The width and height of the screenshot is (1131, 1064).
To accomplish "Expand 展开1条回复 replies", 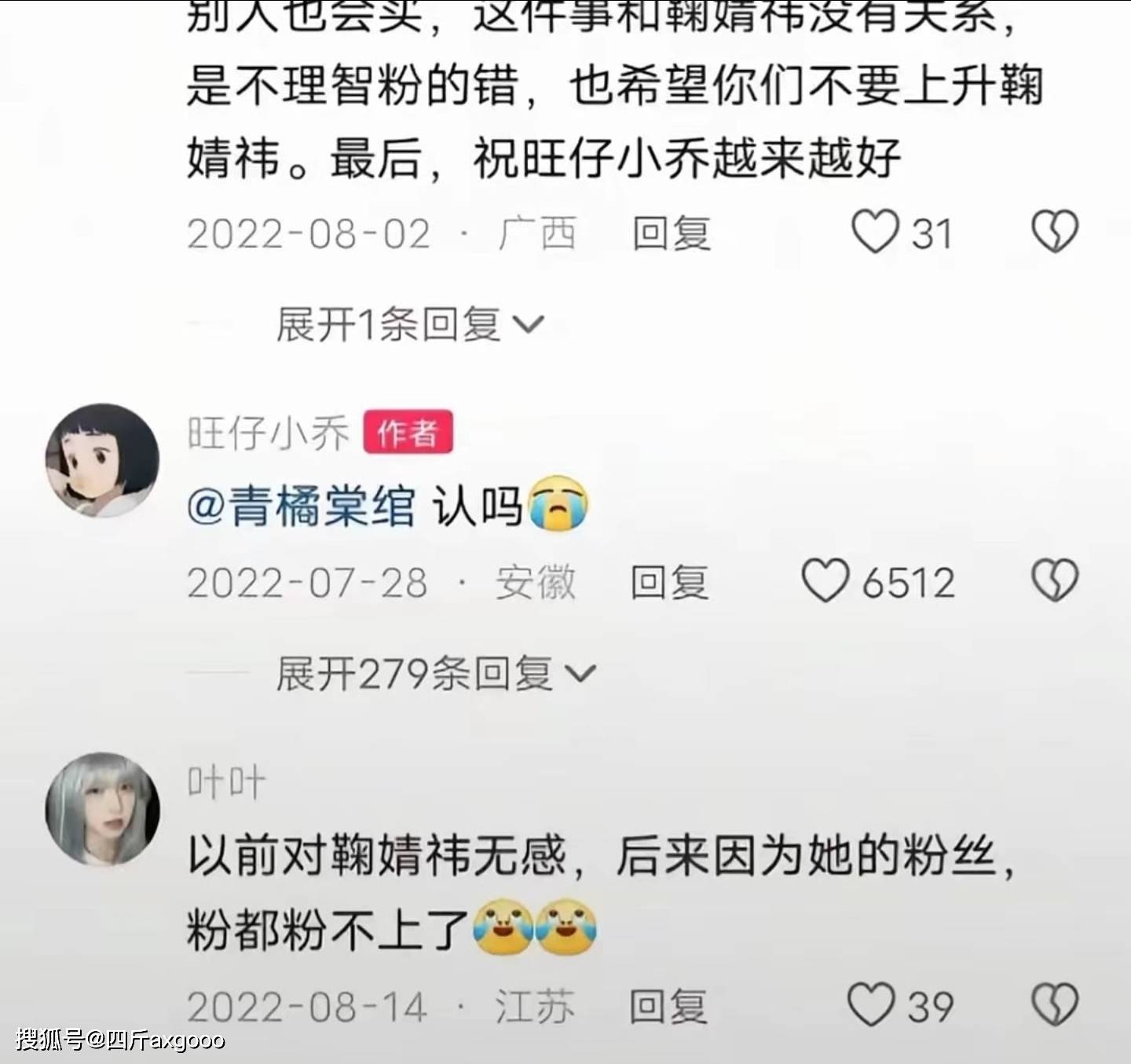I will [410, 324].
